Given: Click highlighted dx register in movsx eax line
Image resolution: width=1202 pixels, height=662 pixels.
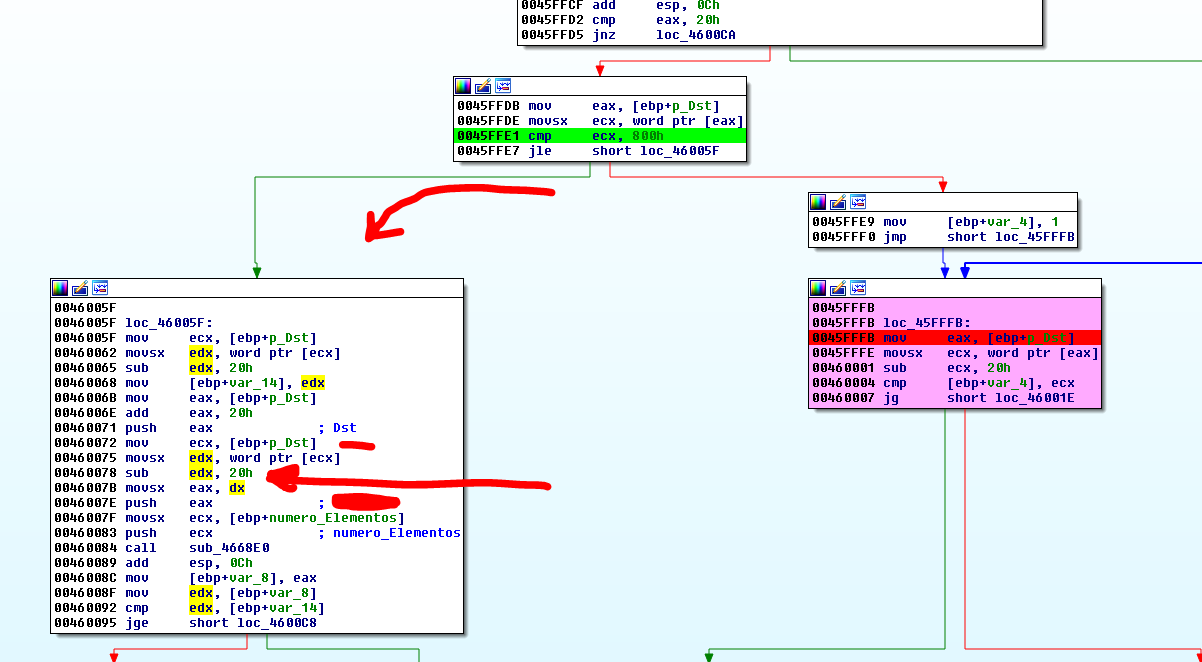Looking at the screenshot, I should pyautogui.click(x=237, y=488).
